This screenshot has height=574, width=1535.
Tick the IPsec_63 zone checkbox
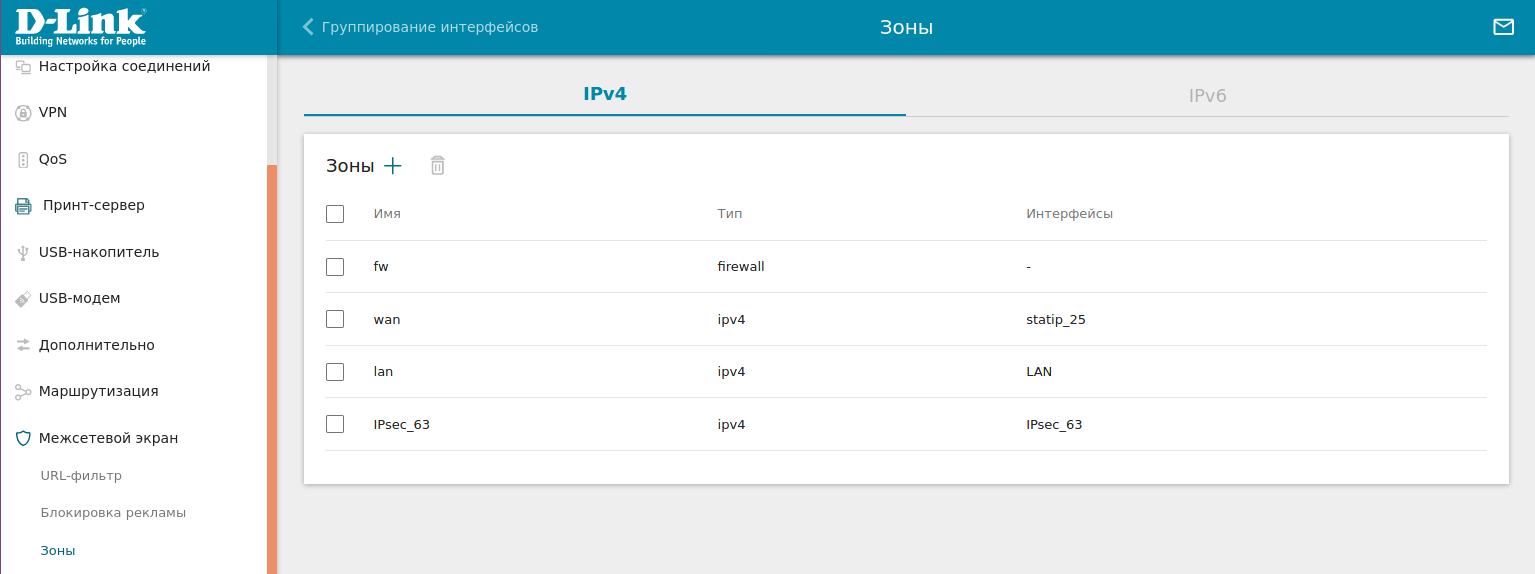pos(335,424)
